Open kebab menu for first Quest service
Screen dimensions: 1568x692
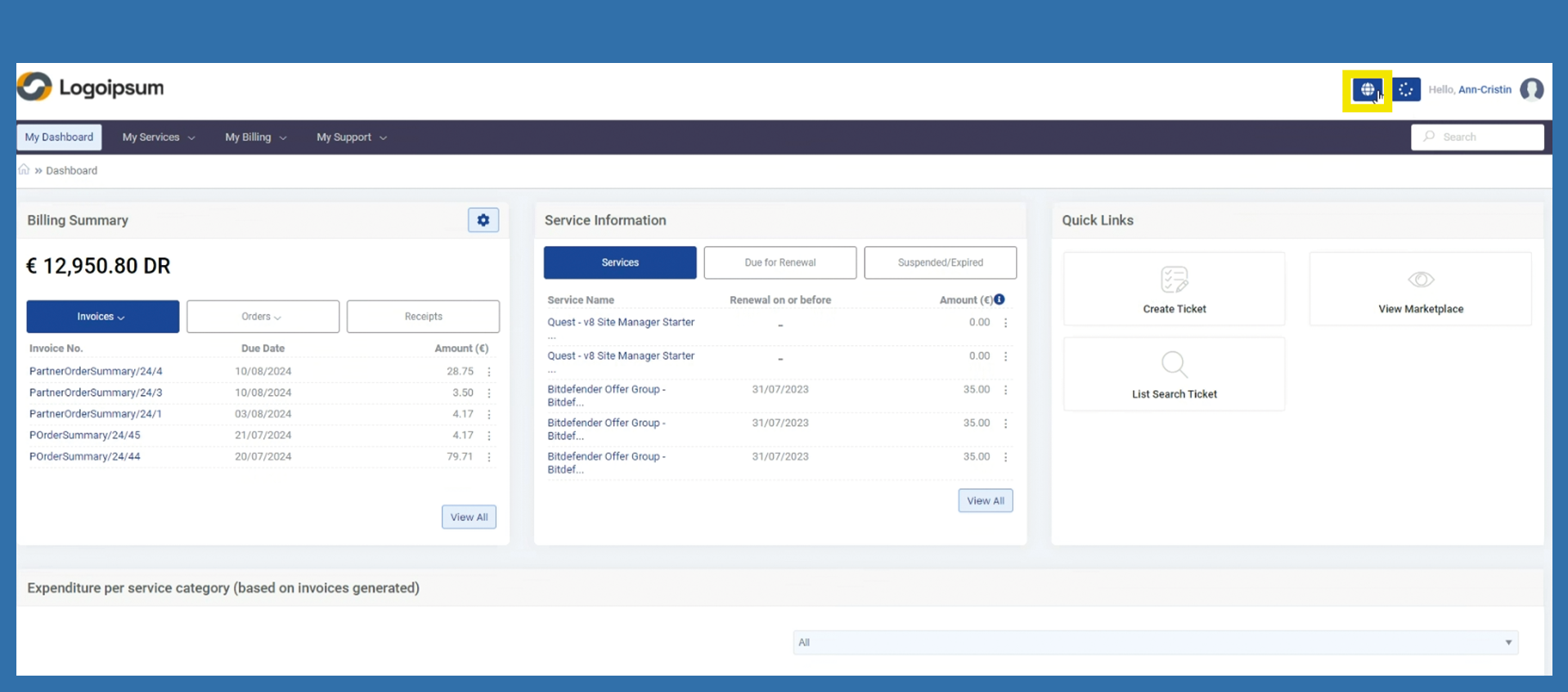pos(1005,323)
